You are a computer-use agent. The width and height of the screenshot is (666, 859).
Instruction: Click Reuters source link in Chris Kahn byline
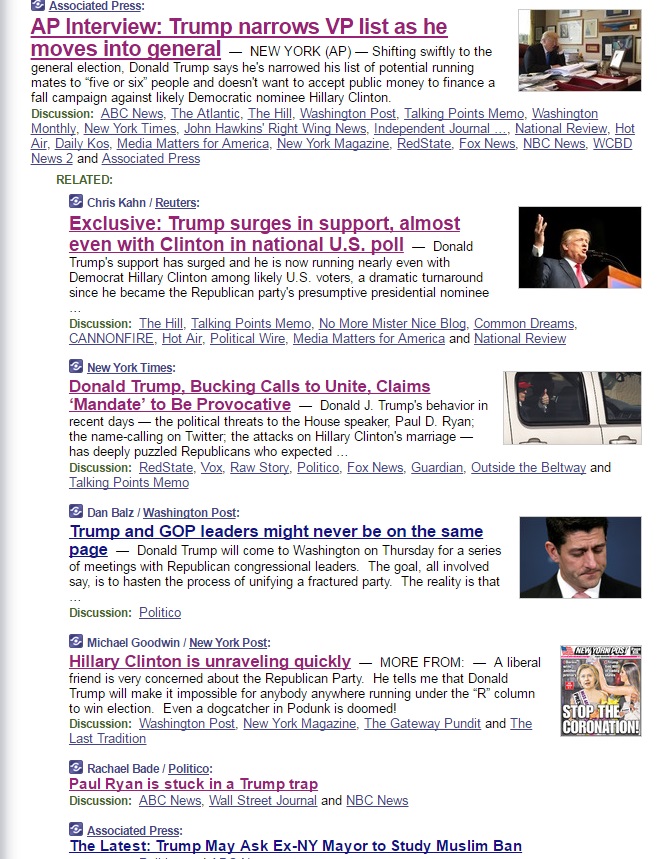click(175, 203)
